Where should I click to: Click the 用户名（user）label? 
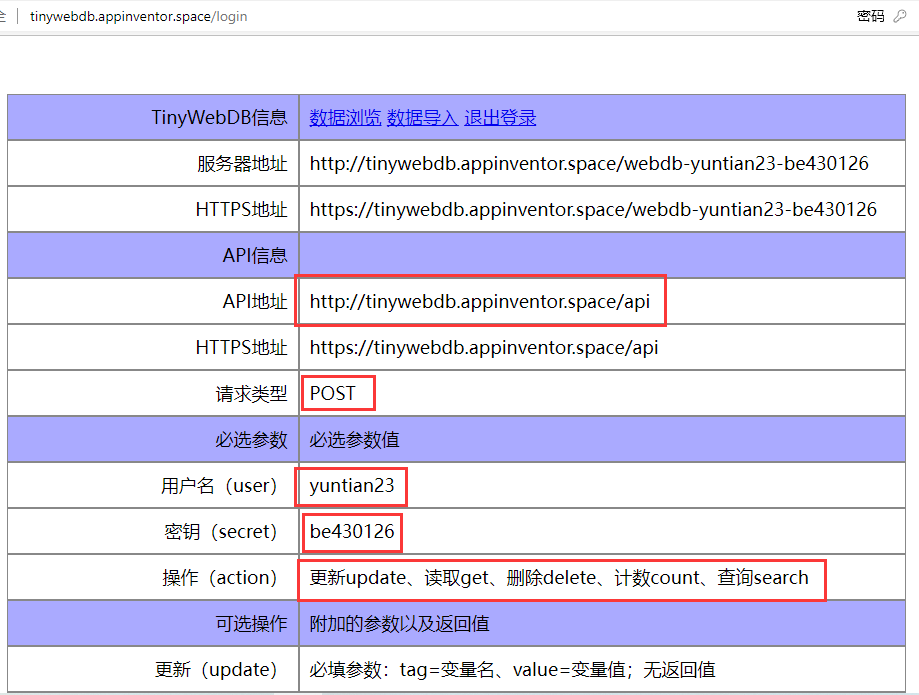pyautogui.click(x=219, y=486)
